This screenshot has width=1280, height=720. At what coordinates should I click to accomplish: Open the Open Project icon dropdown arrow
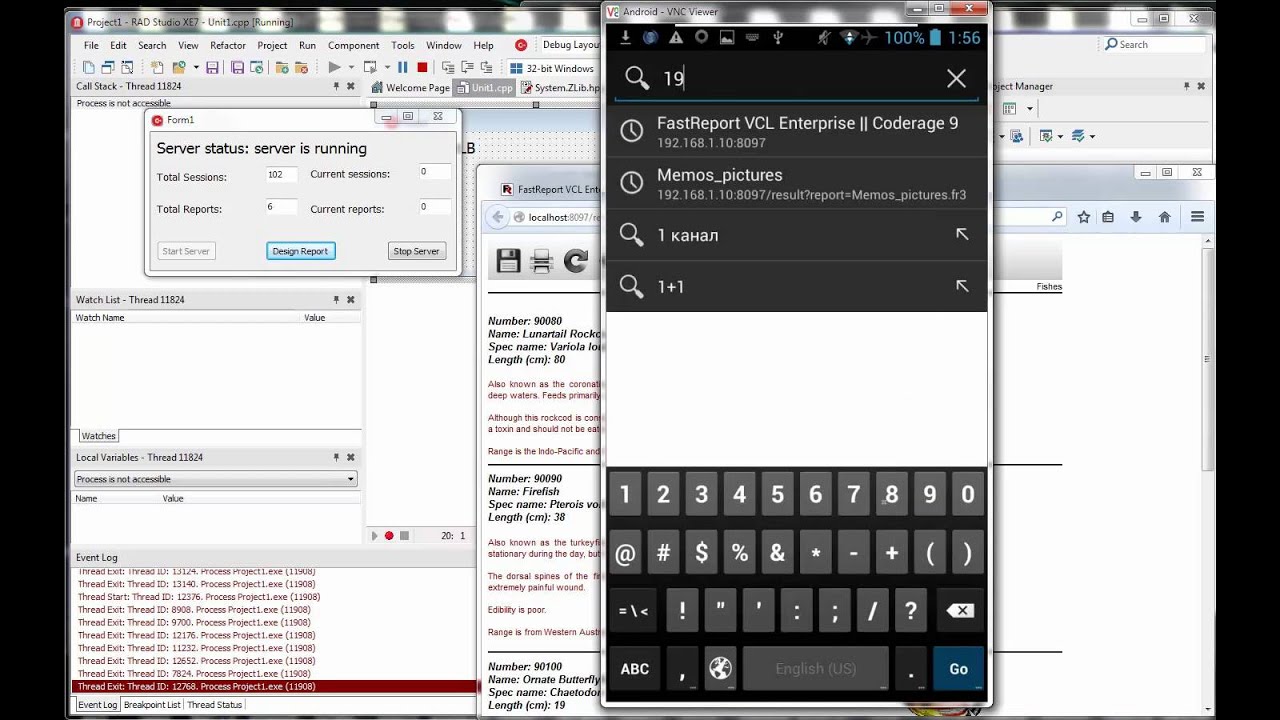pos(196,68)
